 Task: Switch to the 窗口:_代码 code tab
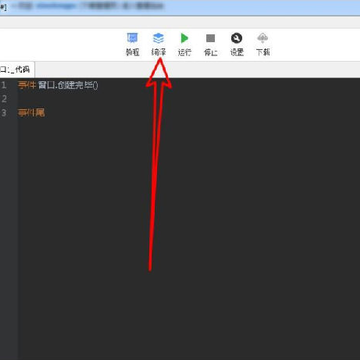point(17,70)
